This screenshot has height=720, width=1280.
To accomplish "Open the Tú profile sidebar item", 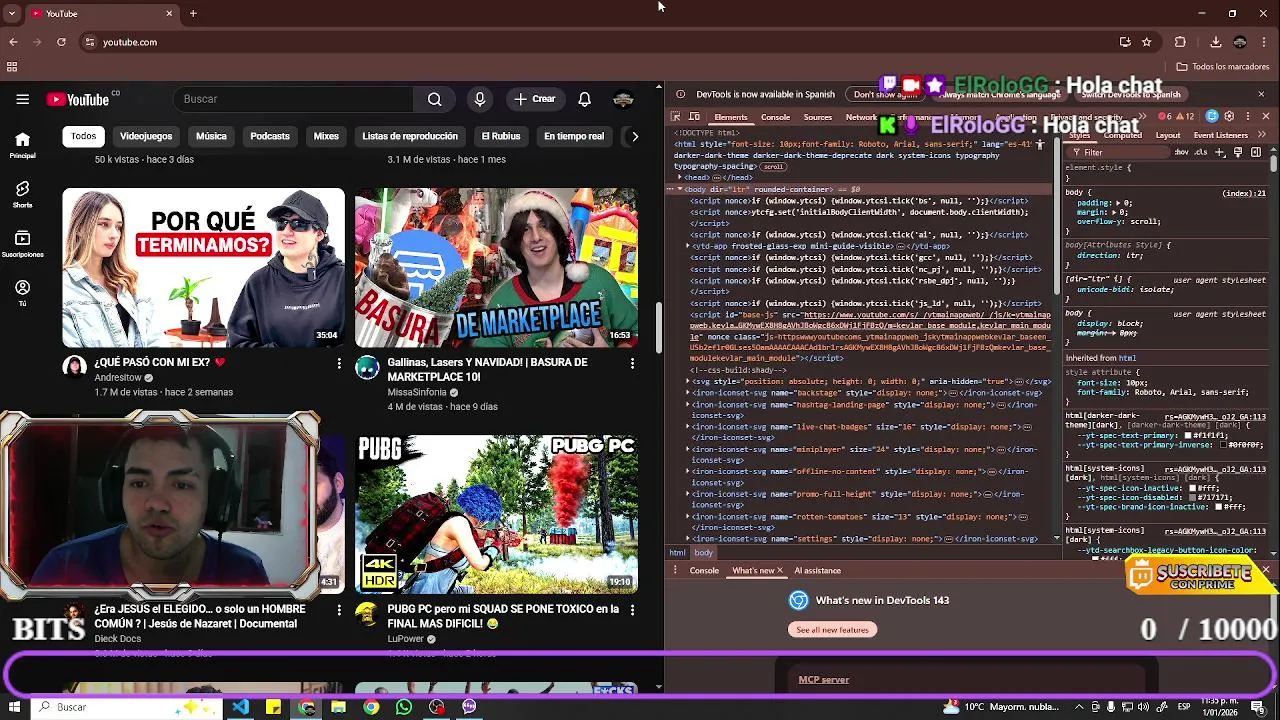I will click(x=22, y=292).
